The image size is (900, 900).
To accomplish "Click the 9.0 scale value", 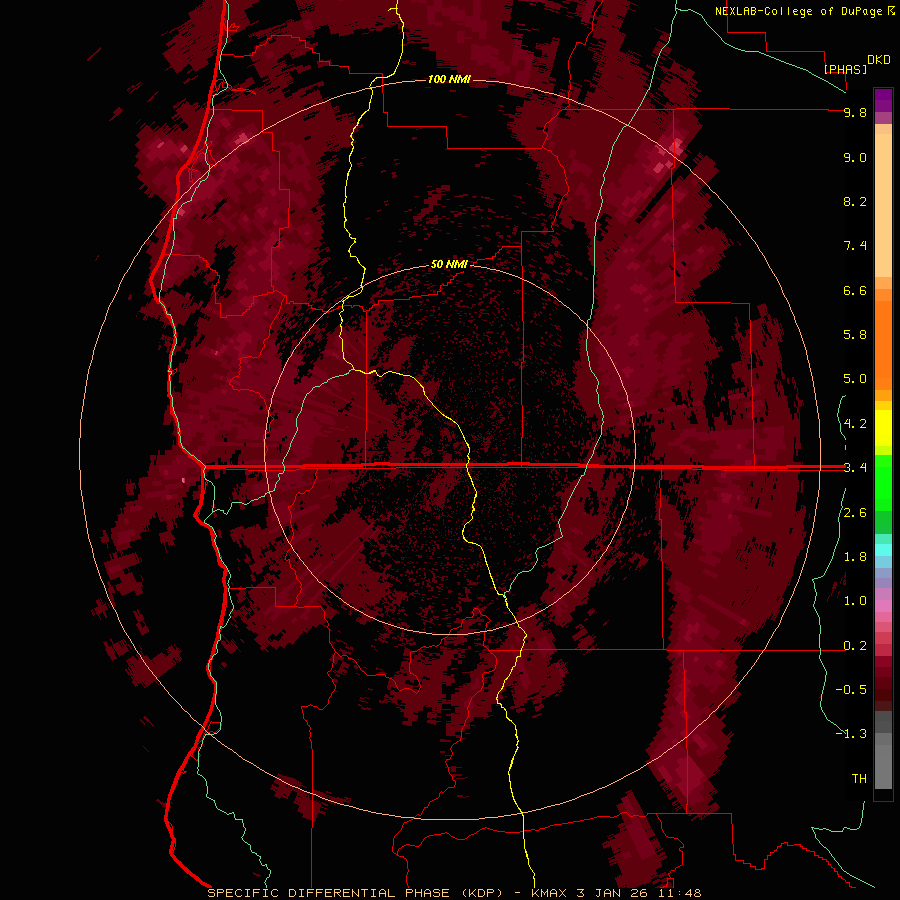I will pos(855,157).
